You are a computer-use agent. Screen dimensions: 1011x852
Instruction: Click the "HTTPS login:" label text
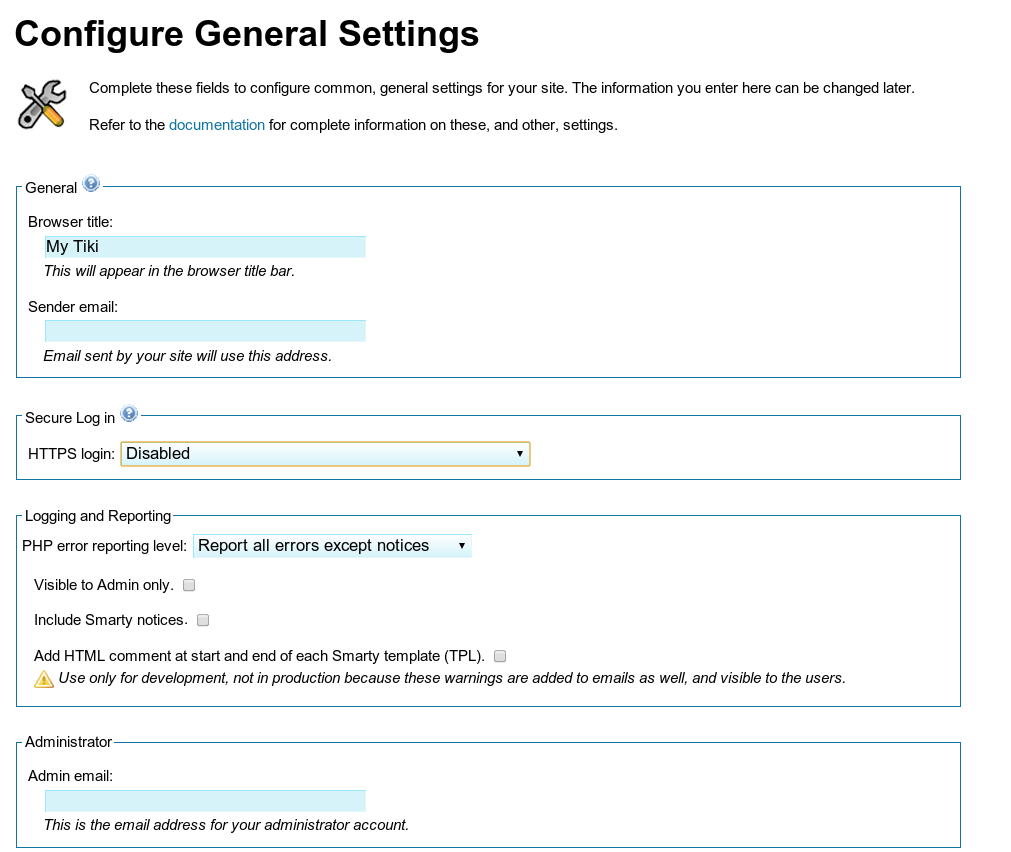(71, 454)
